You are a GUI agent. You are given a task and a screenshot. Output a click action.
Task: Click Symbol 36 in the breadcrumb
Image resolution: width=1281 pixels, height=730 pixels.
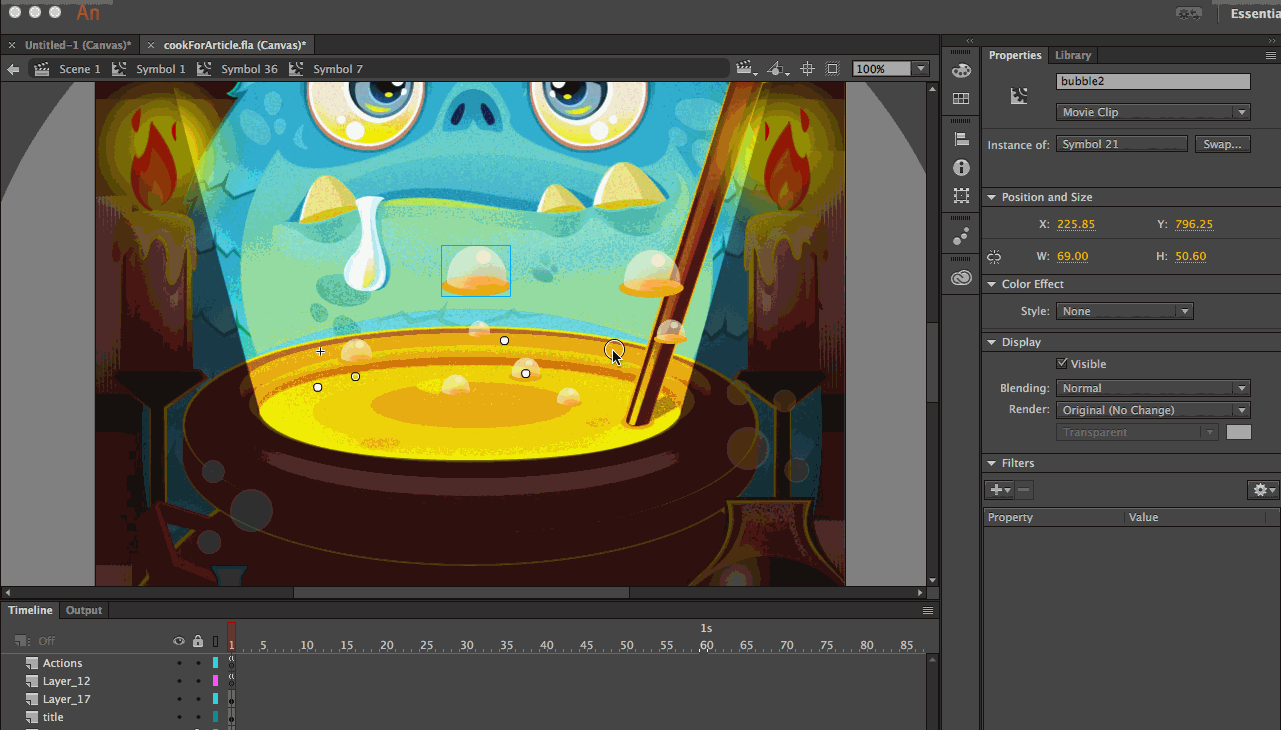248,69
